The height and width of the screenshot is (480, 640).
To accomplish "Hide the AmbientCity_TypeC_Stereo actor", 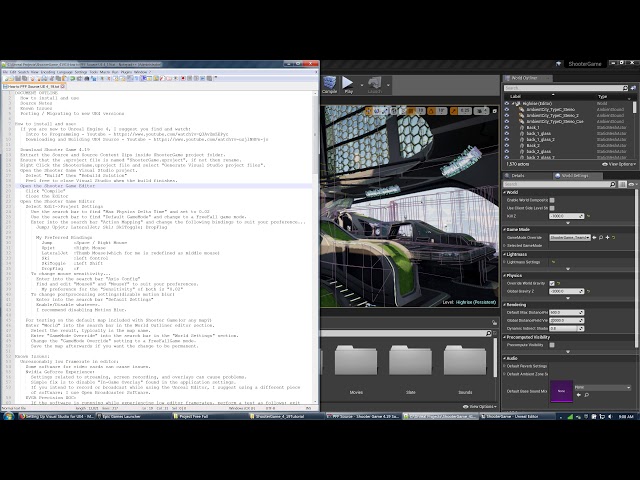I will tap(507, 109).
